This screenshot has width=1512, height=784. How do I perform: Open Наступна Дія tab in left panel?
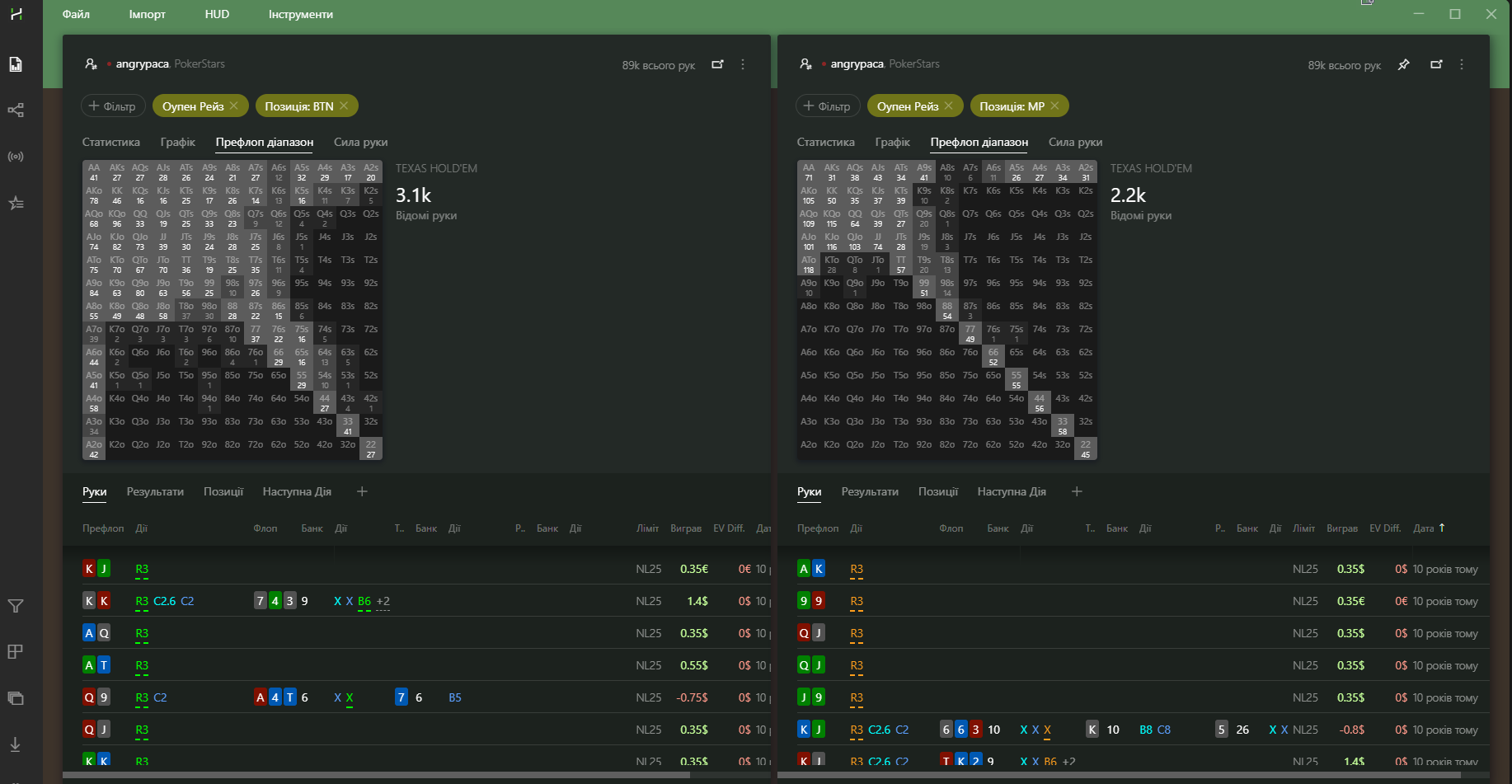[297, 491]
